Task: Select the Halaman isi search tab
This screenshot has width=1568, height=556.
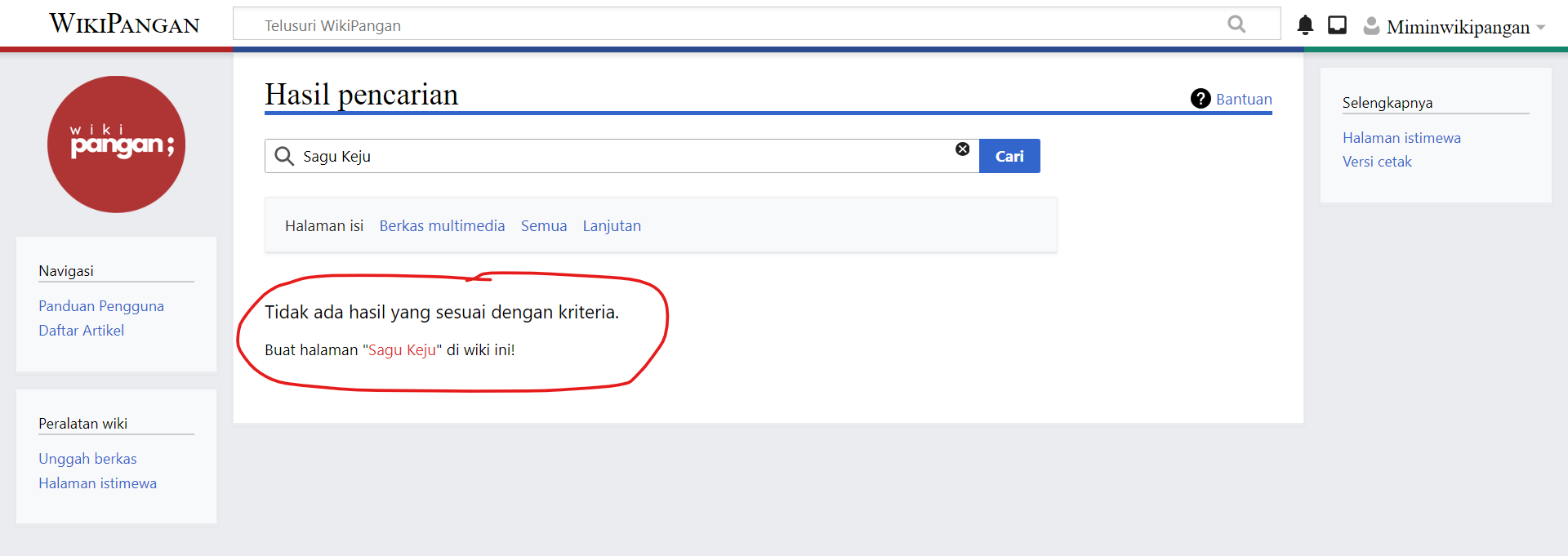Action: [x=324, y=226]
